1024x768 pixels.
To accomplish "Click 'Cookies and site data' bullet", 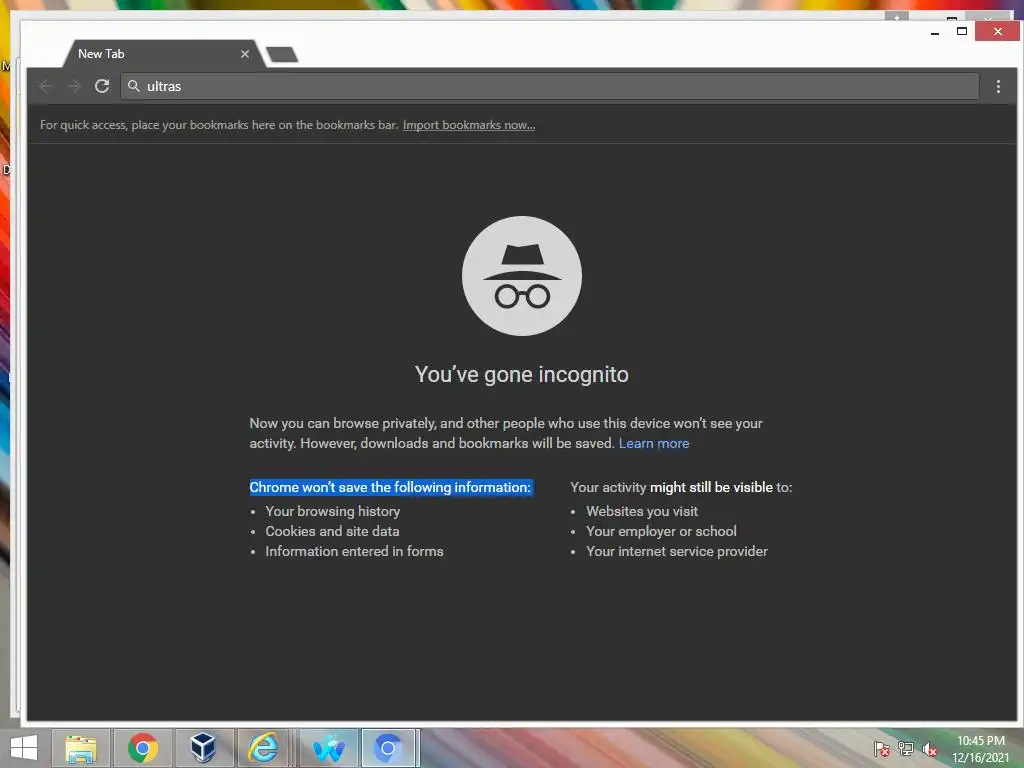I will [332, 531].
